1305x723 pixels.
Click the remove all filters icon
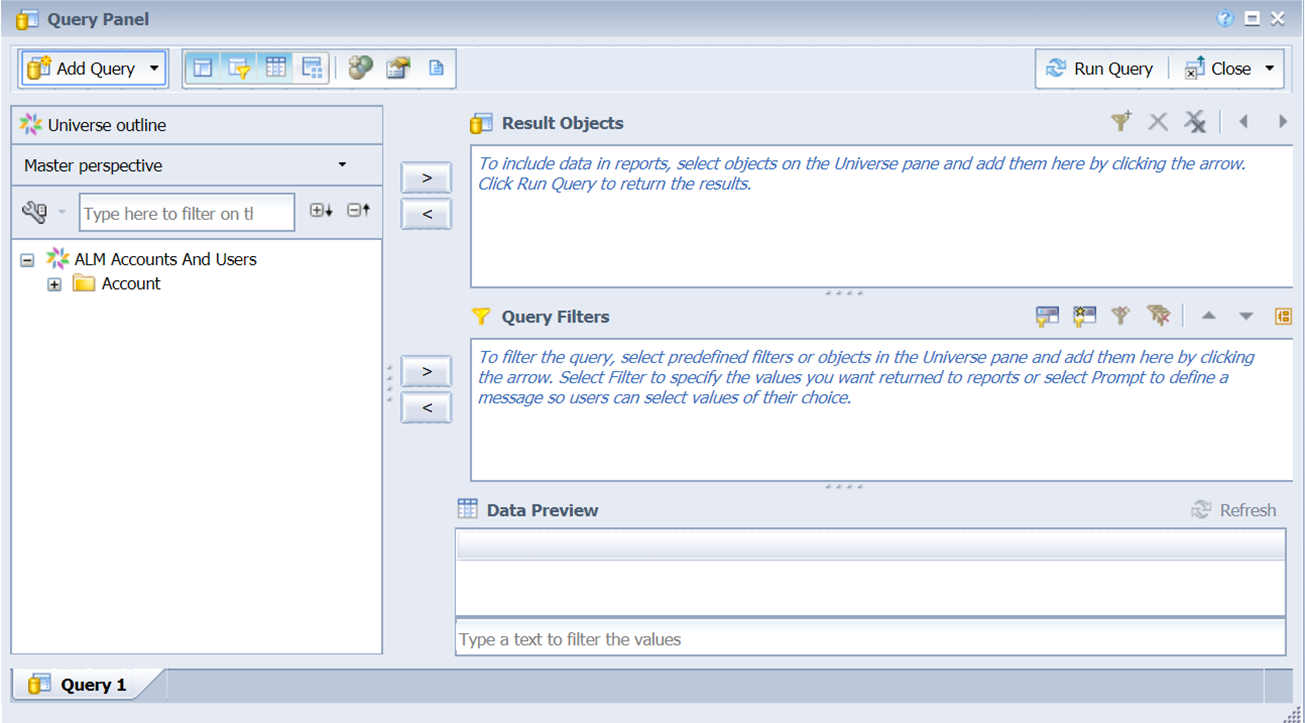[1158, 316]
